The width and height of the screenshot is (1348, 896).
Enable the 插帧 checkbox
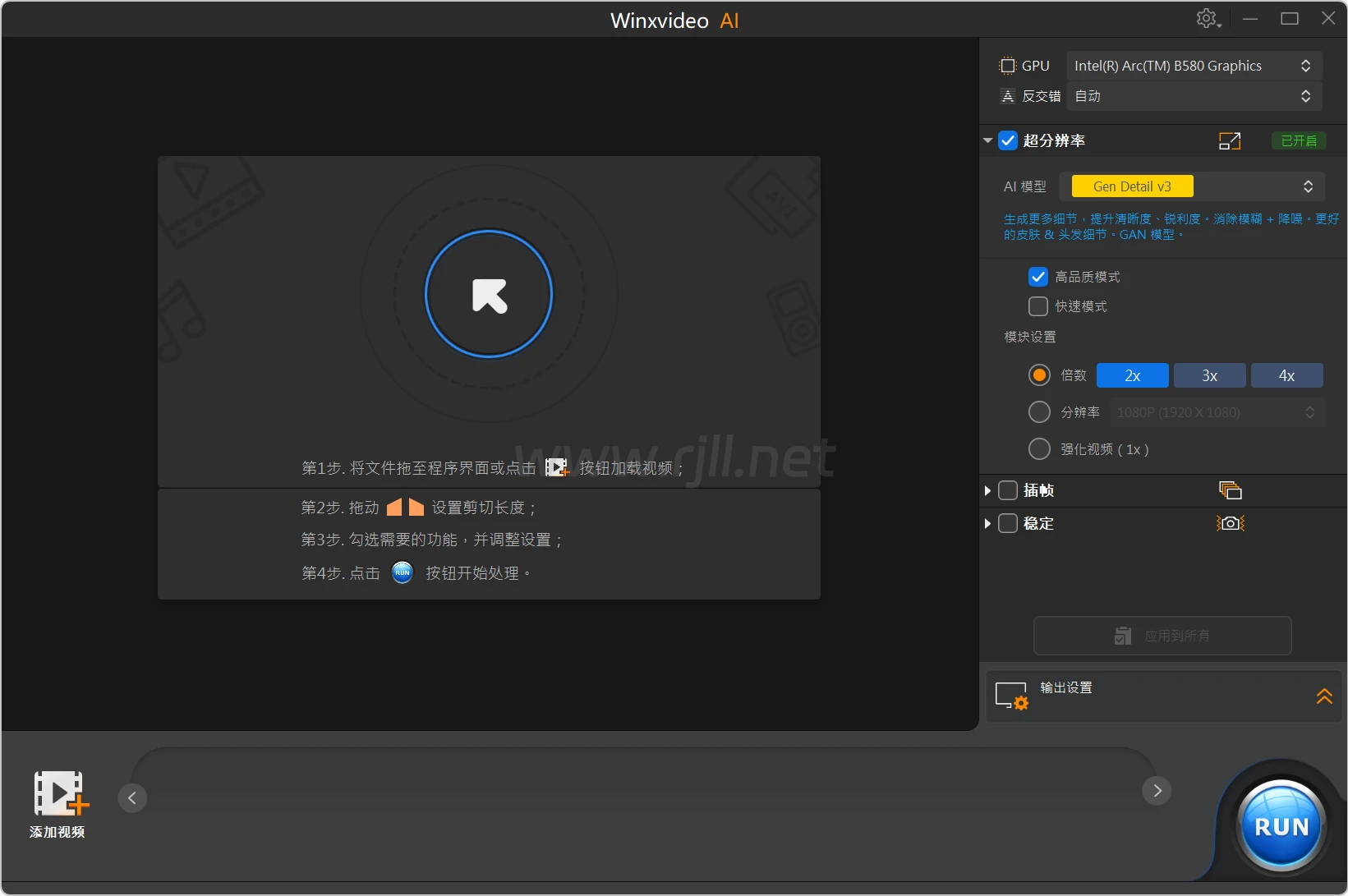[x=1008, y=490]
